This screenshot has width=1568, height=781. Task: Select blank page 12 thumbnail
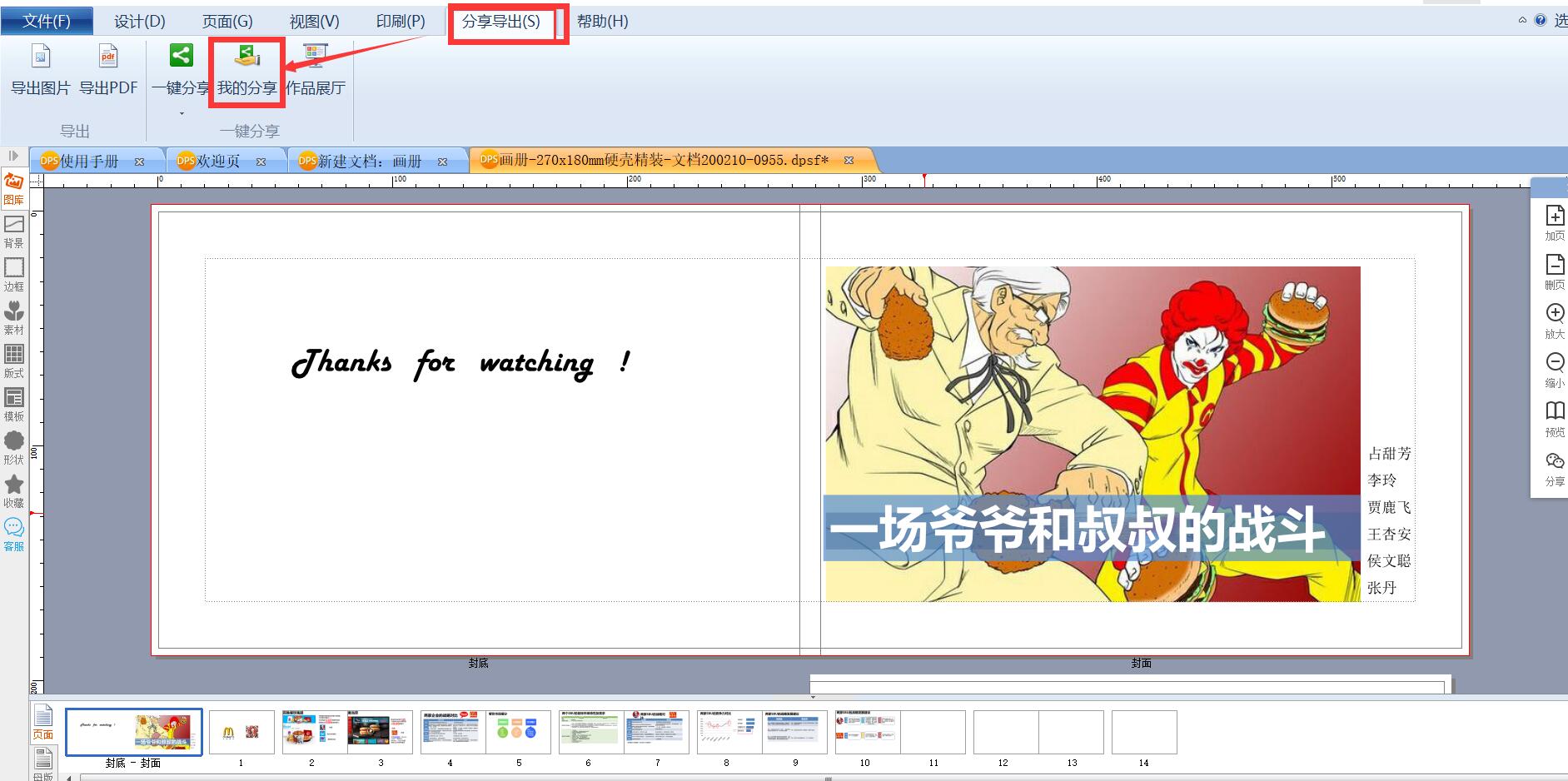[1006, 732]
